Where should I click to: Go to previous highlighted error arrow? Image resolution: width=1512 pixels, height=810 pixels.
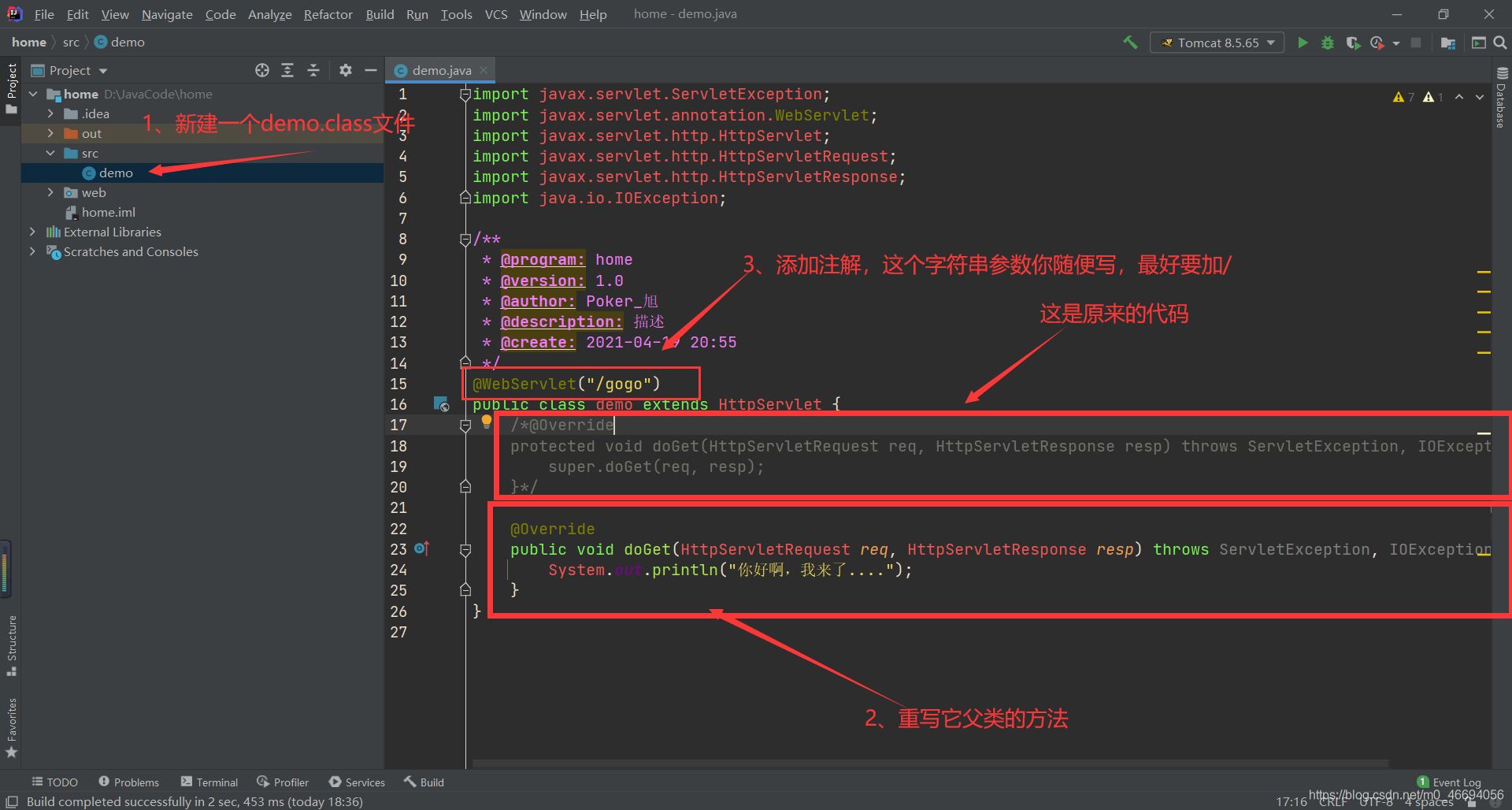click(x=1459, y=97)
